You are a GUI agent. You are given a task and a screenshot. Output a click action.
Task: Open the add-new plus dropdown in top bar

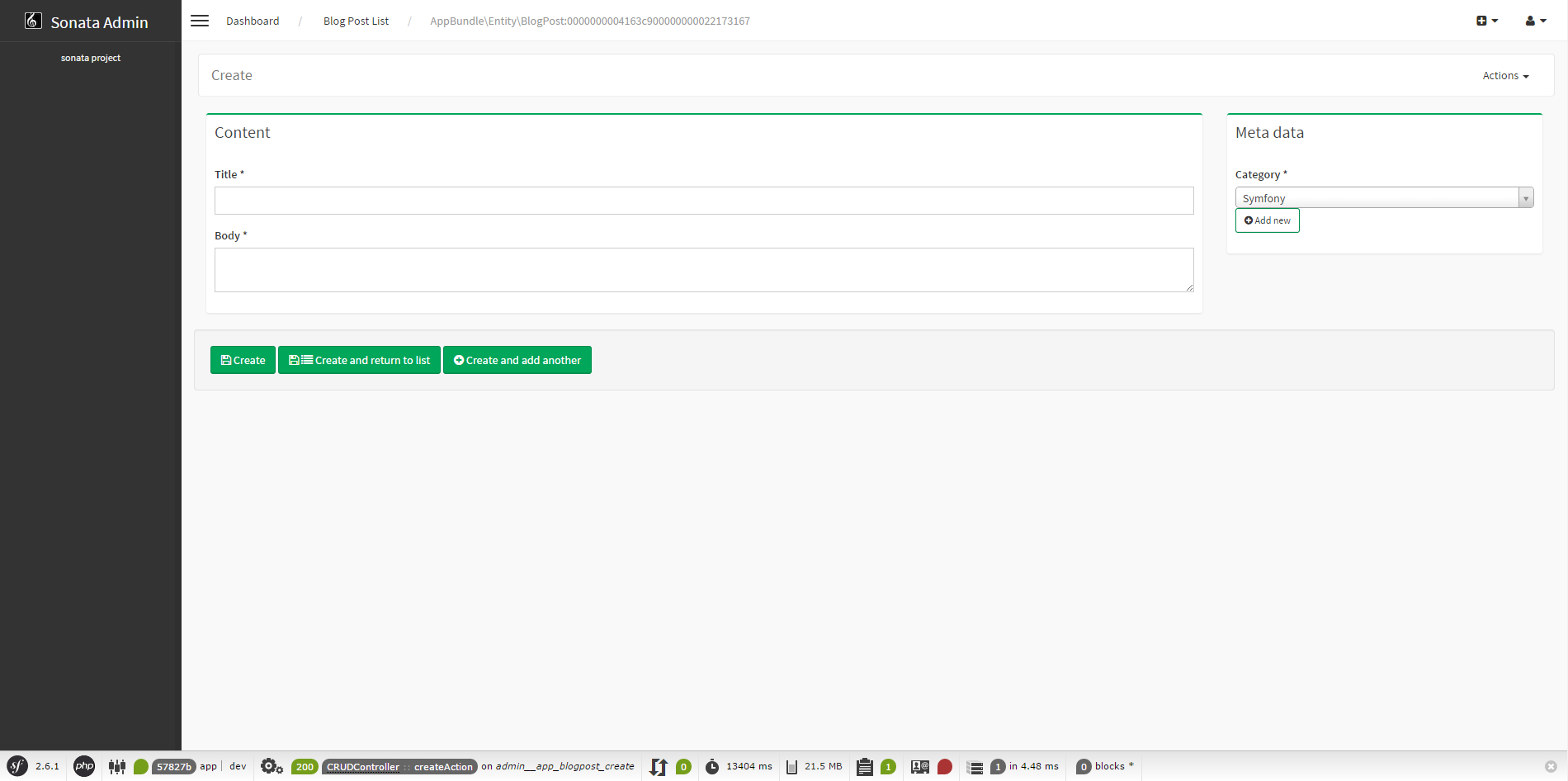[1486, 21]
